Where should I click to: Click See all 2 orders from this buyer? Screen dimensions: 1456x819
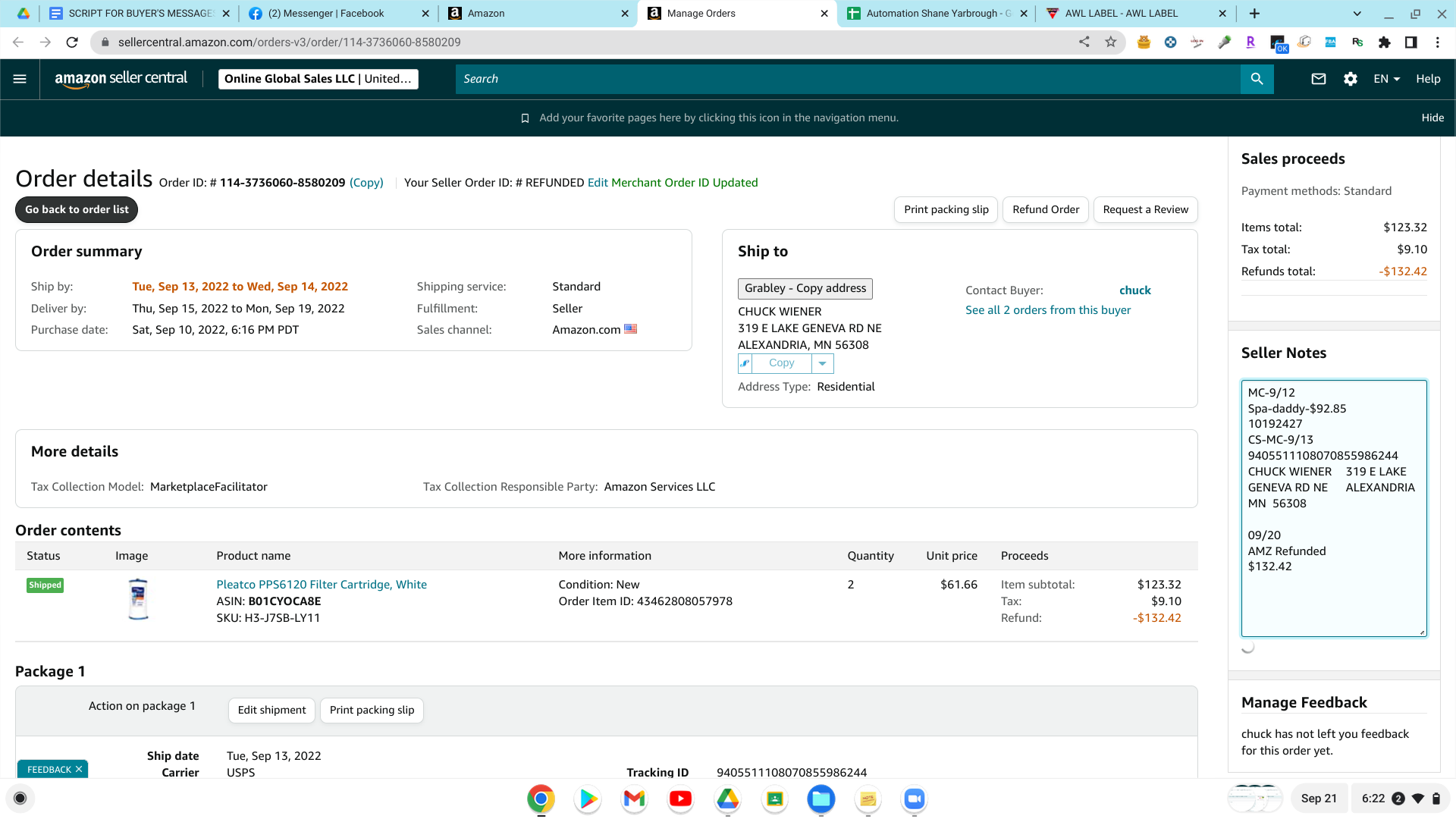coord(1048,310)
